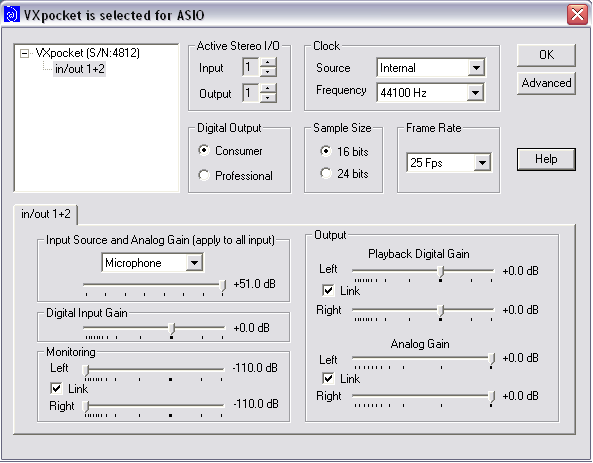Image resolution: width=593 pixels, height=463 pixels.
Task: Collapse the VXpocket (S/N:4812) tree node
Action: tap(24, 53)
